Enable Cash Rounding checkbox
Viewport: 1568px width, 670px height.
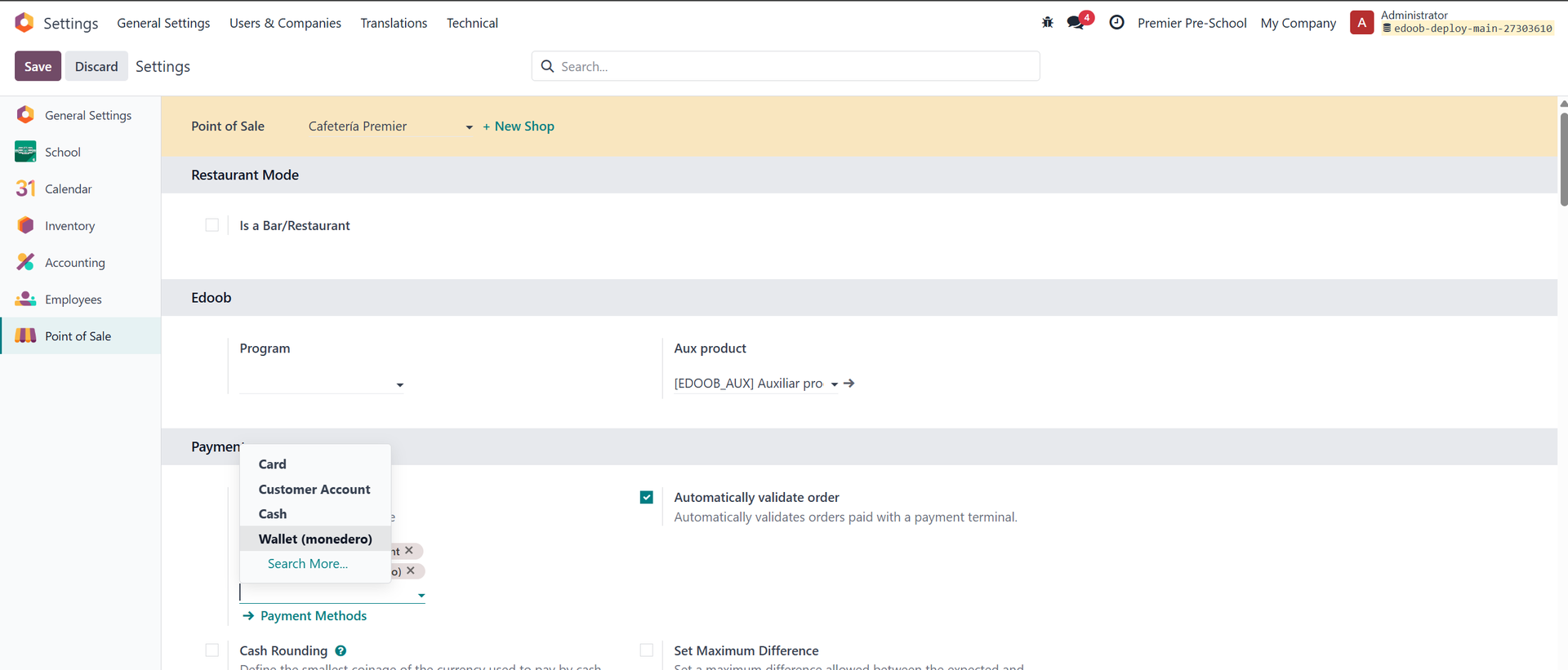point(212,650)
